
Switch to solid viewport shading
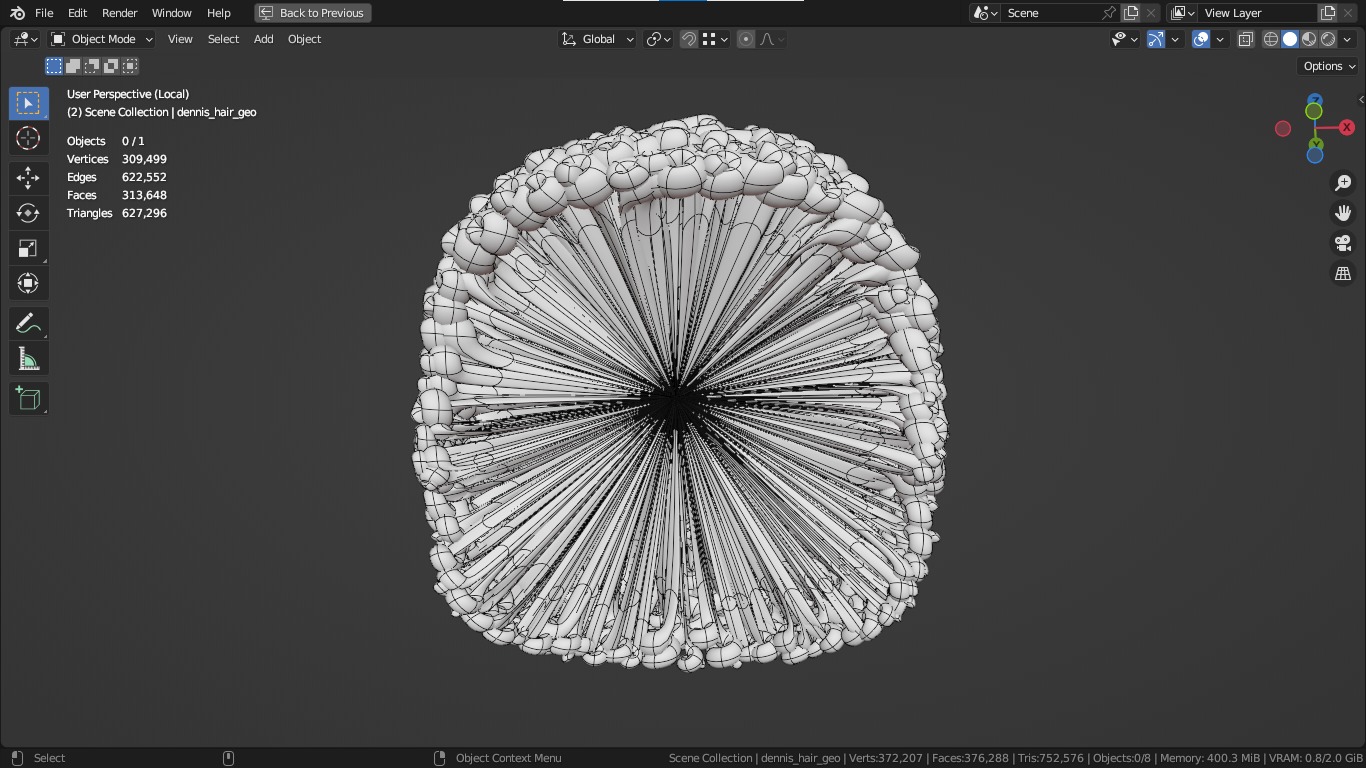pyautogui.click(x=1290, y=39)
